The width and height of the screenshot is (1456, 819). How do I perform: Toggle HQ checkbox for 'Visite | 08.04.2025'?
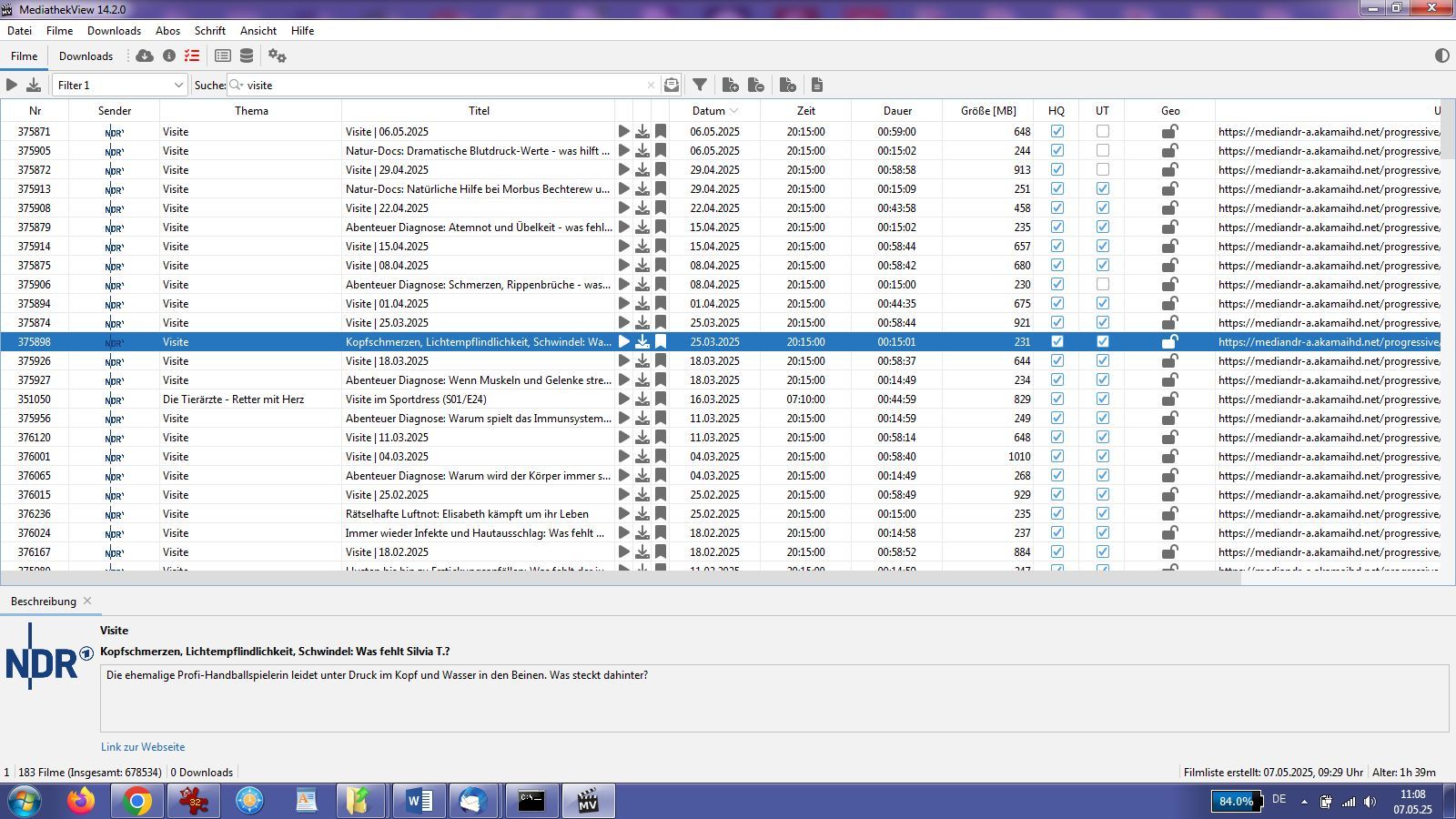(1057, 265)
